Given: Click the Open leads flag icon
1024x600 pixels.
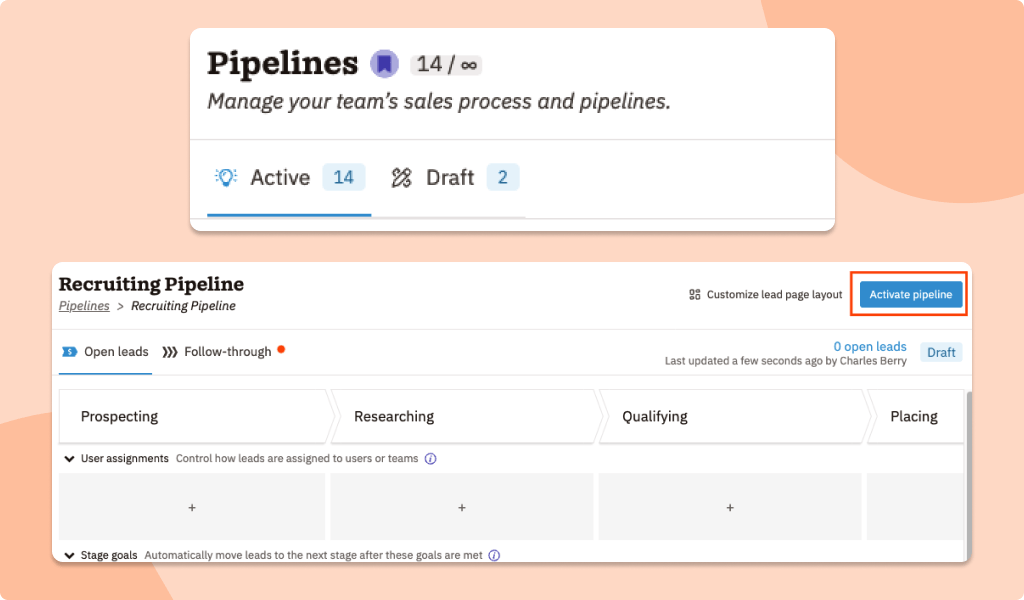Looking at the screenshot, I should pos(69,352).
